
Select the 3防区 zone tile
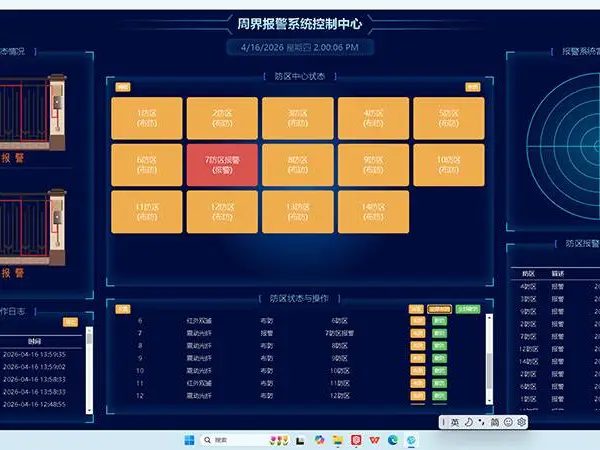click(298, 118)
